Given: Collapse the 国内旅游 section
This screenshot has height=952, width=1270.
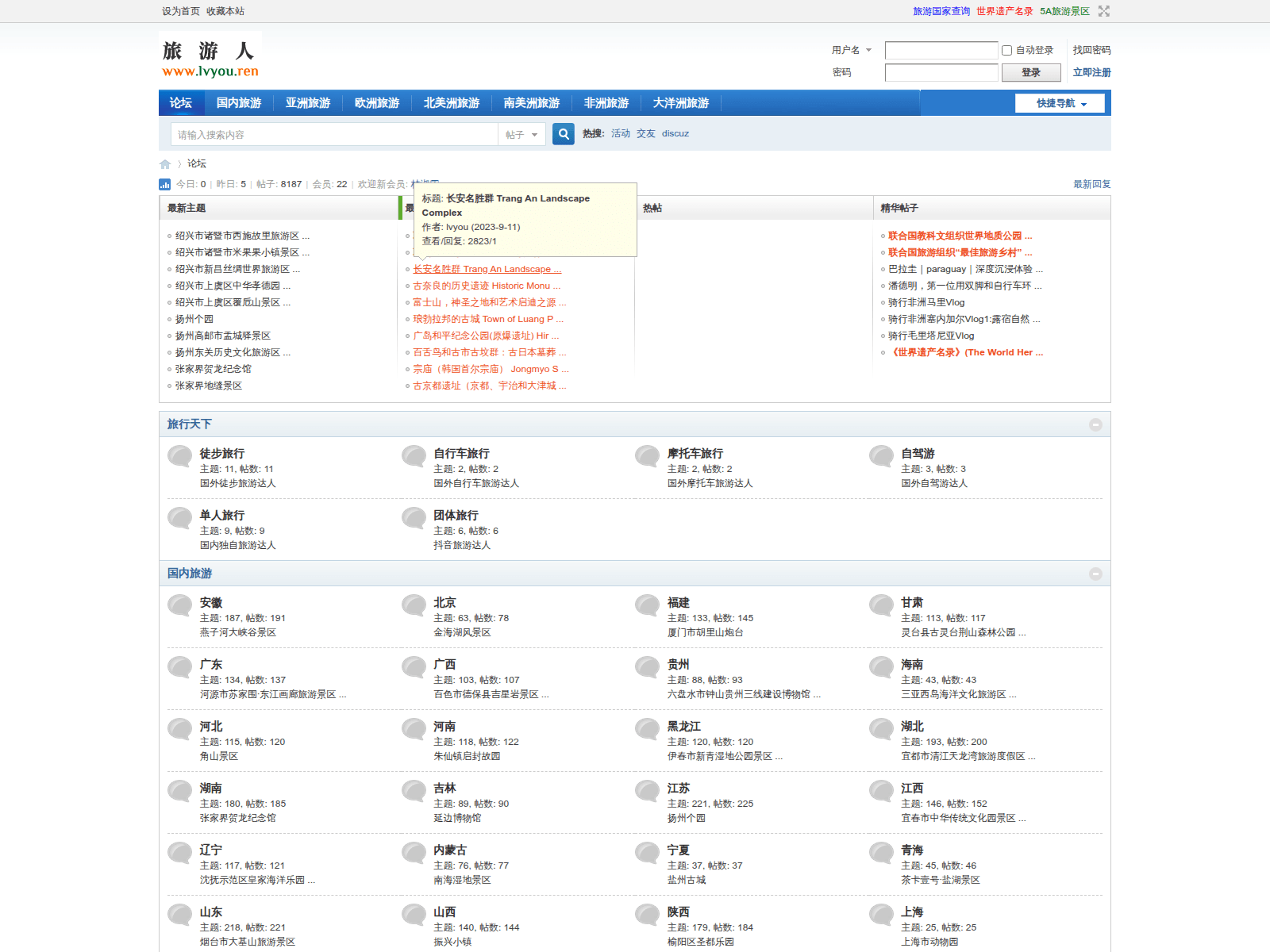Looking at the screenshot, I should tap(1095, 574).
